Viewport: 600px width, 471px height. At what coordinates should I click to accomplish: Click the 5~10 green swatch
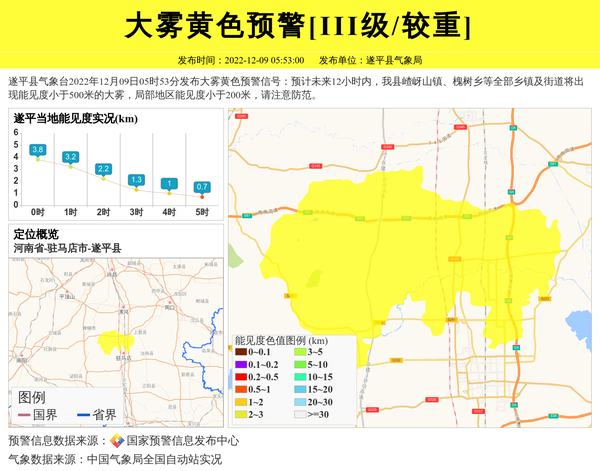300,365
